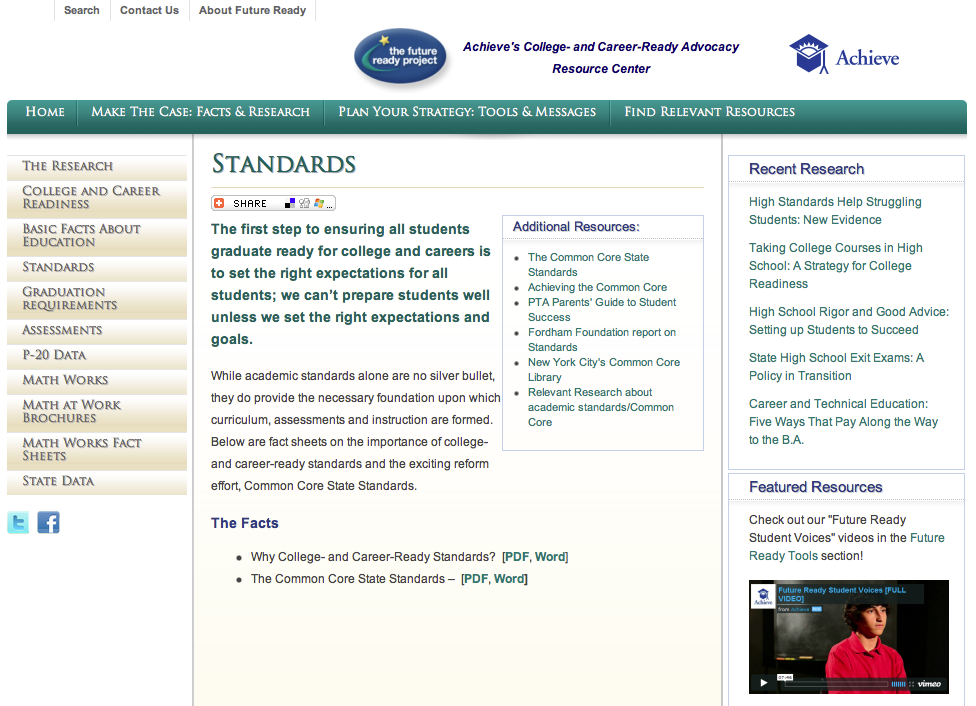Image resolution: width=976 pixels, height=706 pixels.
Task: Share via the Windows Live flag icon
Action: pyautogui.click(x=319, y=203)
